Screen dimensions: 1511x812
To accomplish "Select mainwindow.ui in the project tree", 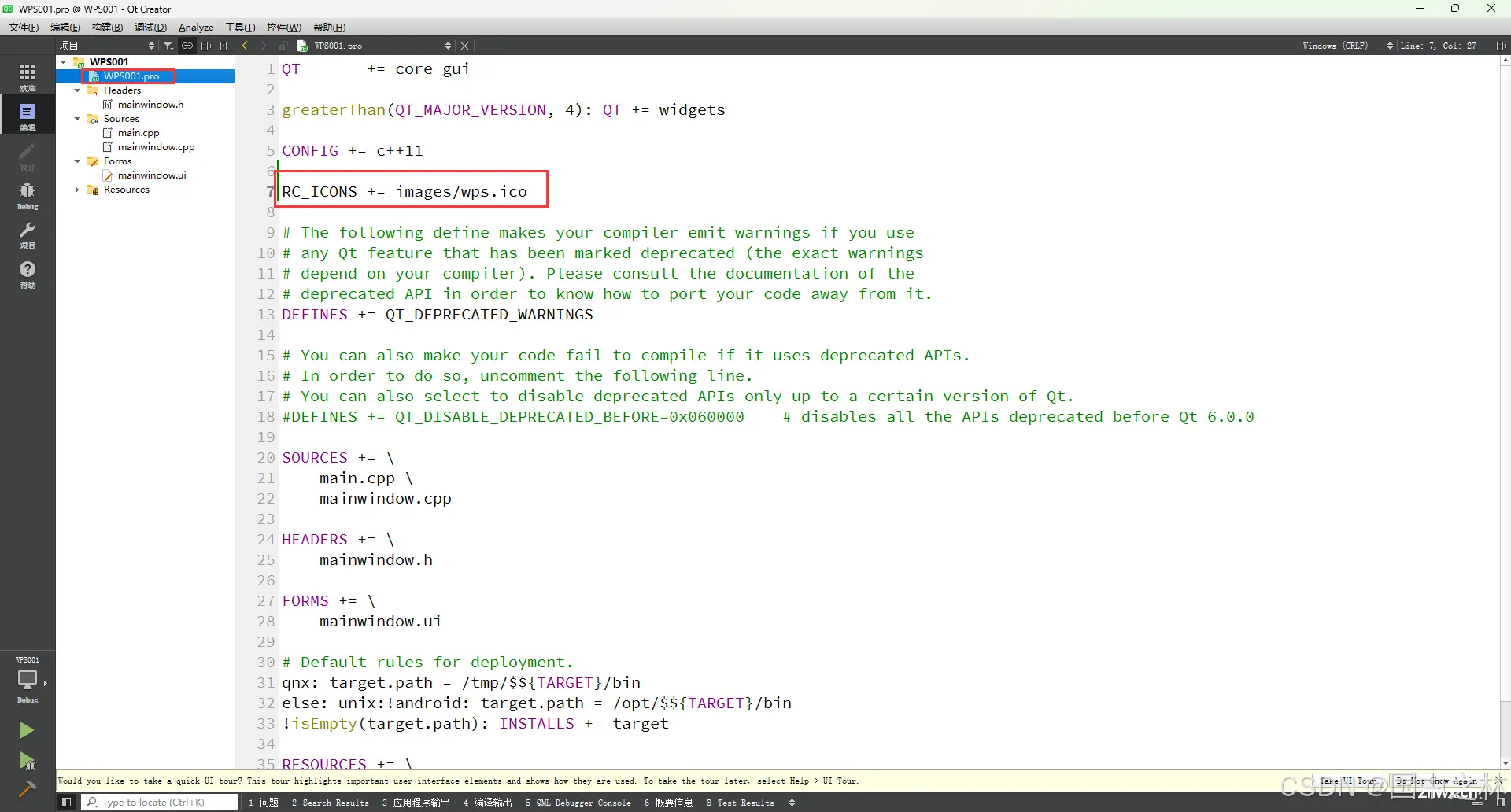I will (152, 175).
